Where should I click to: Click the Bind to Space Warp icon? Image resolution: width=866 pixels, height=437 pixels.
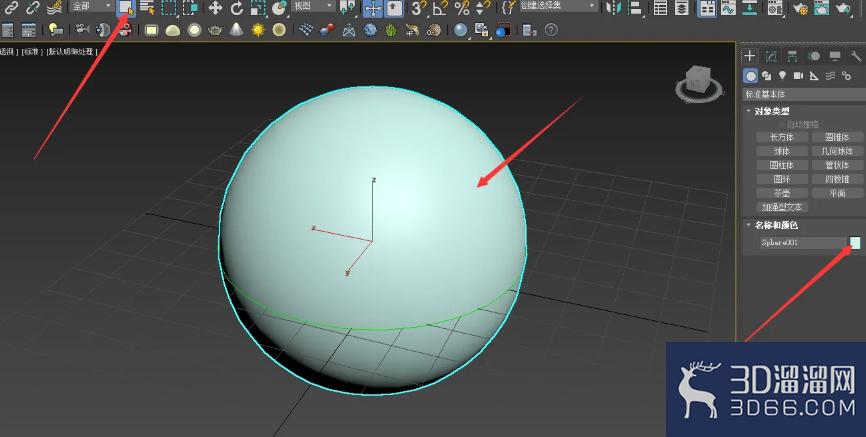(54, 7)
